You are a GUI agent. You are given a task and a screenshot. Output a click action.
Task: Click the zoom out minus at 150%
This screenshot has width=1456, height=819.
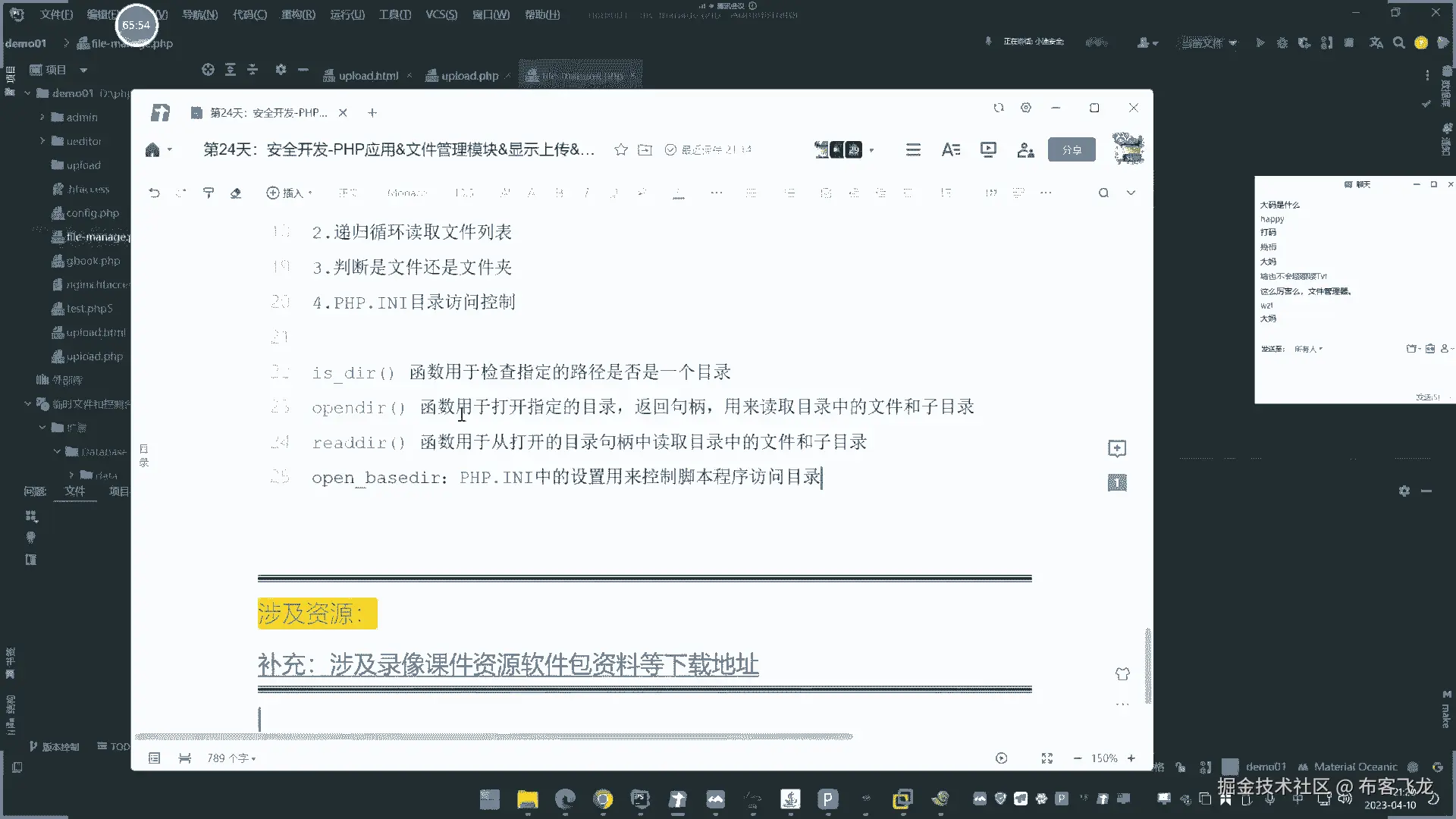tap(1078, 758)
